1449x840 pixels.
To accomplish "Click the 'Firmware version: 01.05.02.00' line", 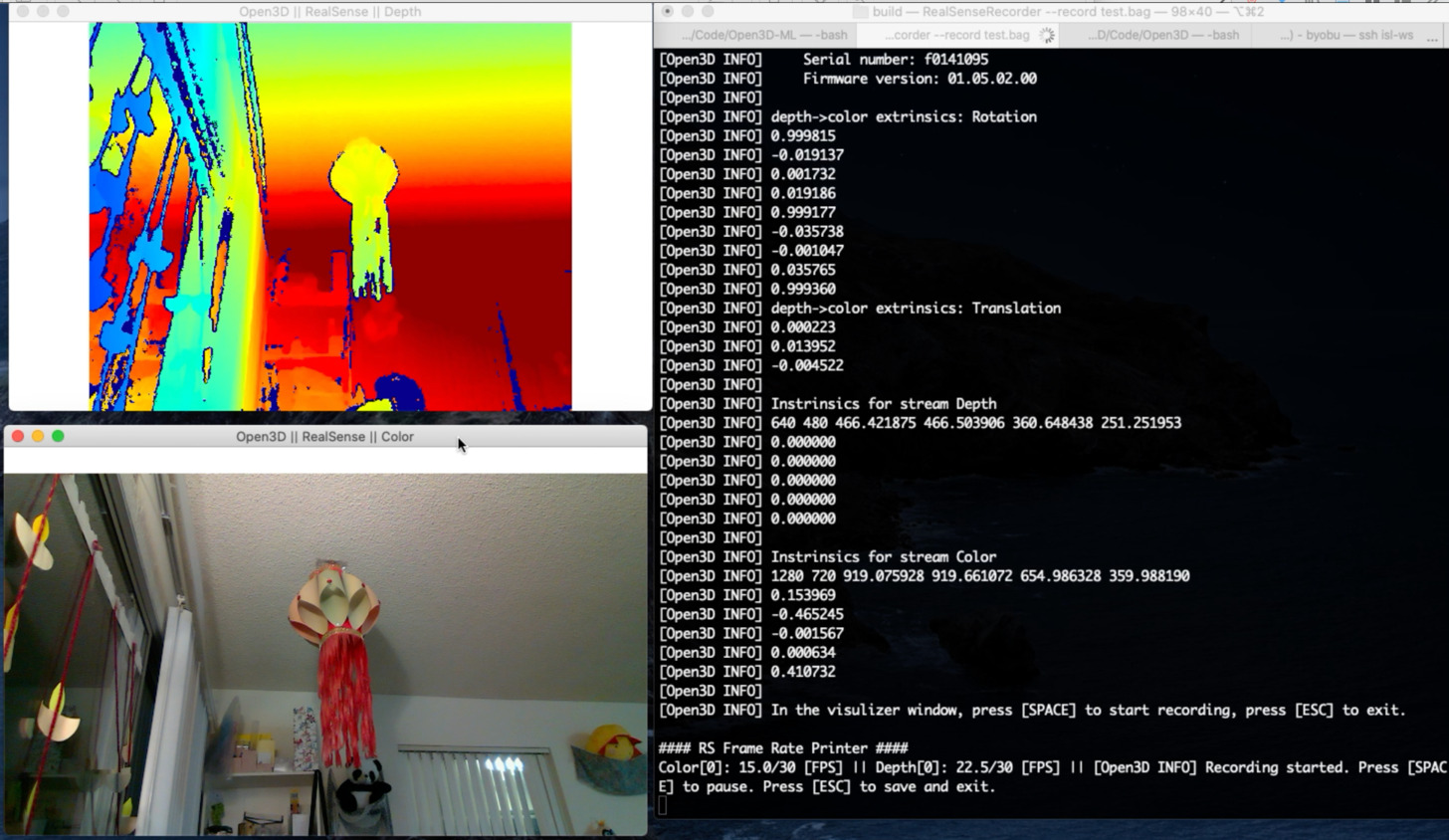I will tap(919, 79).
